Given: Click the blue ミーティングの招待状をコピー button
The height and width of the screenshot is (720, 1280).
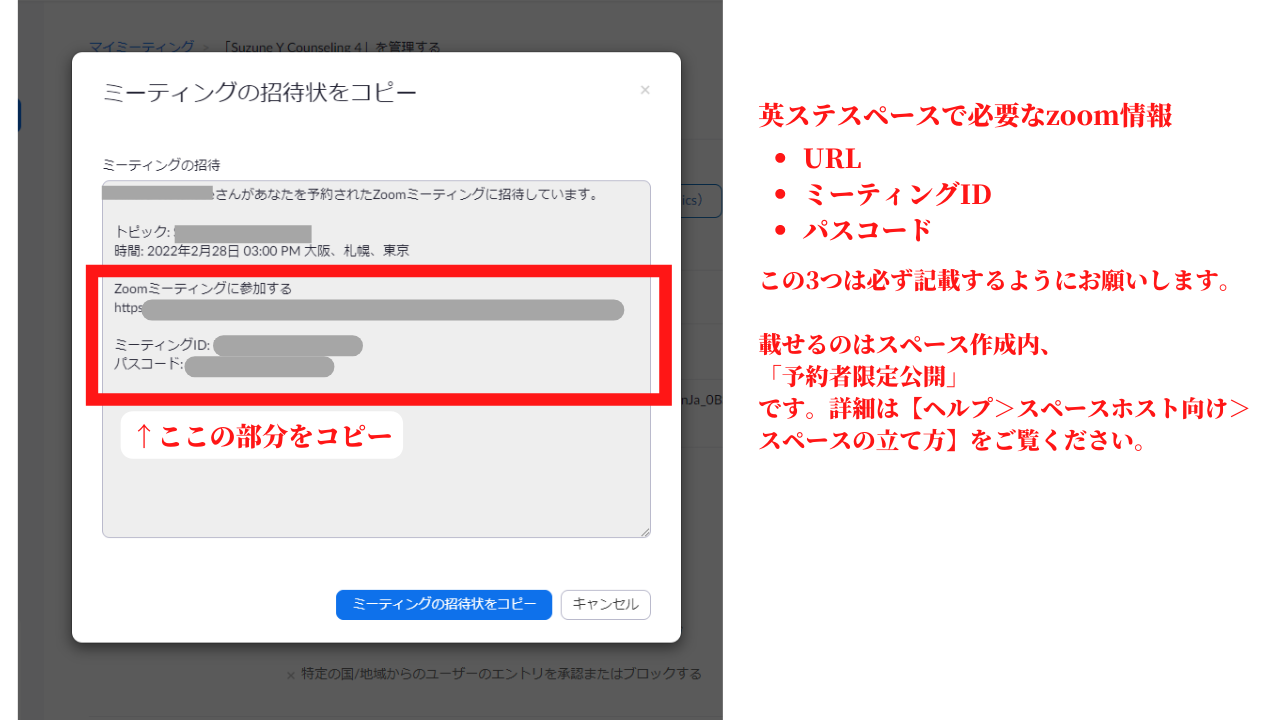Looking at the screenshot, I should coord(444,605).
